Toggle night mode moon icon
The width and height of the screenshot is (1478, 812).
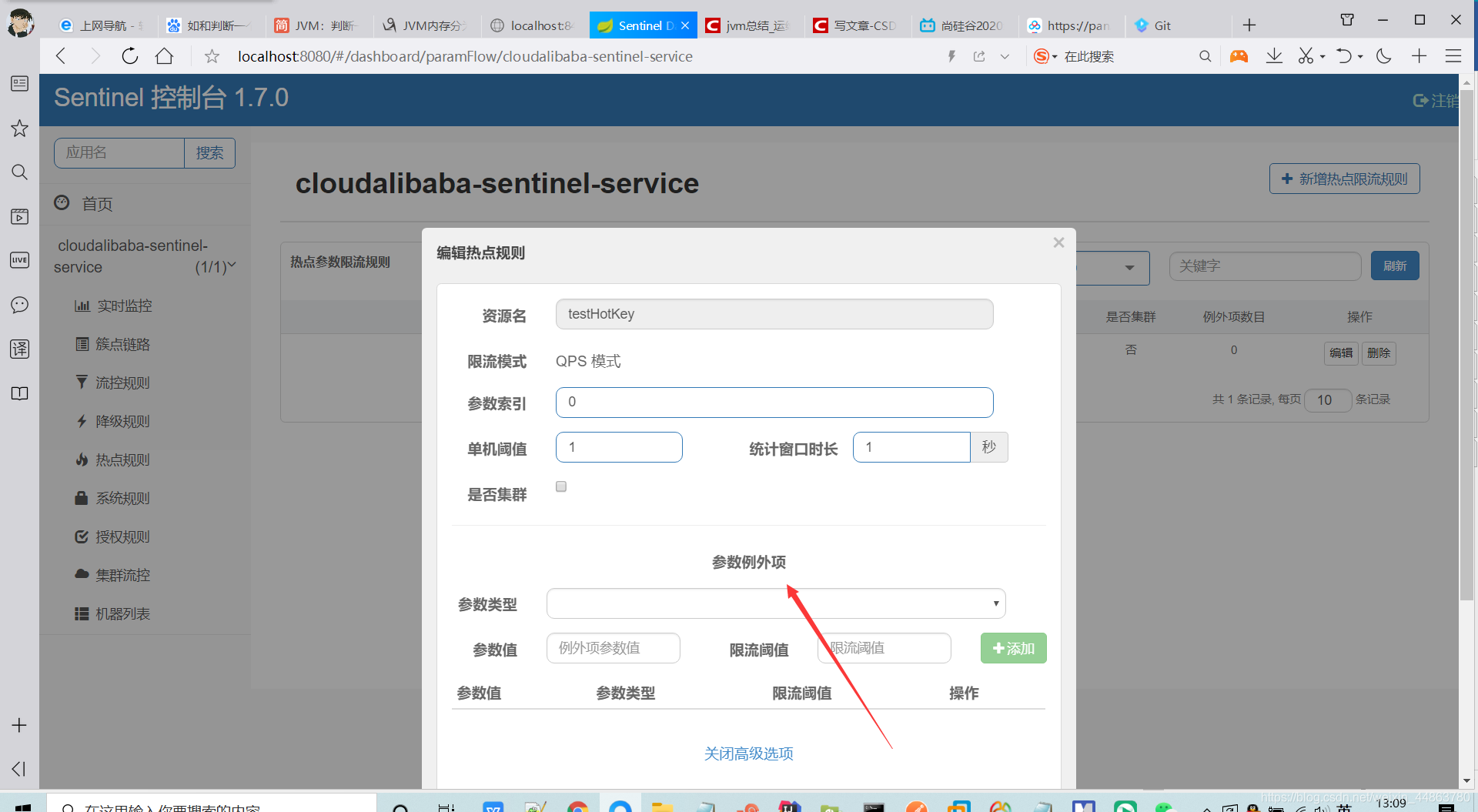point(1384,56)
